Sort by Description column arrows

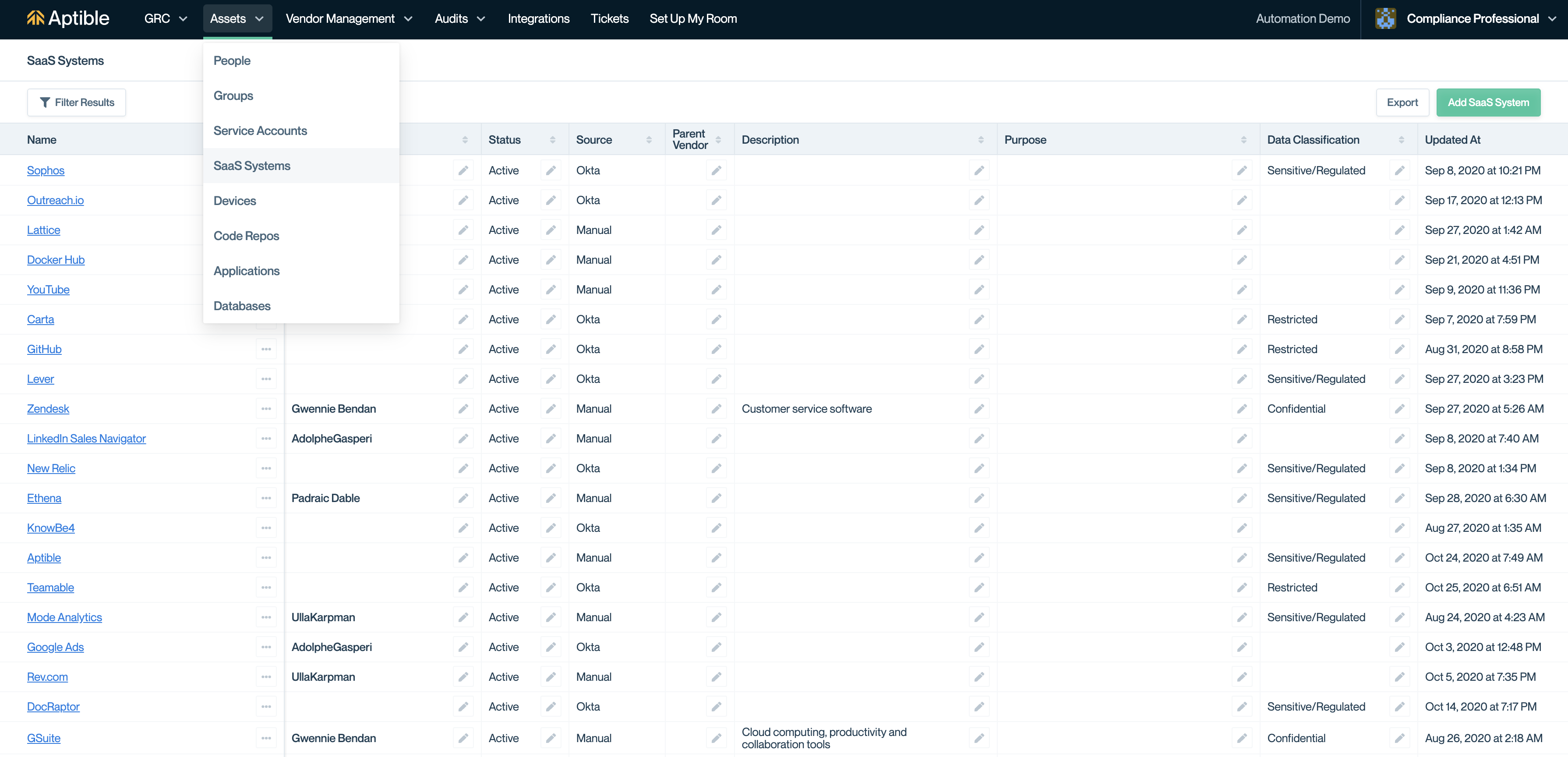coord(981,140)
